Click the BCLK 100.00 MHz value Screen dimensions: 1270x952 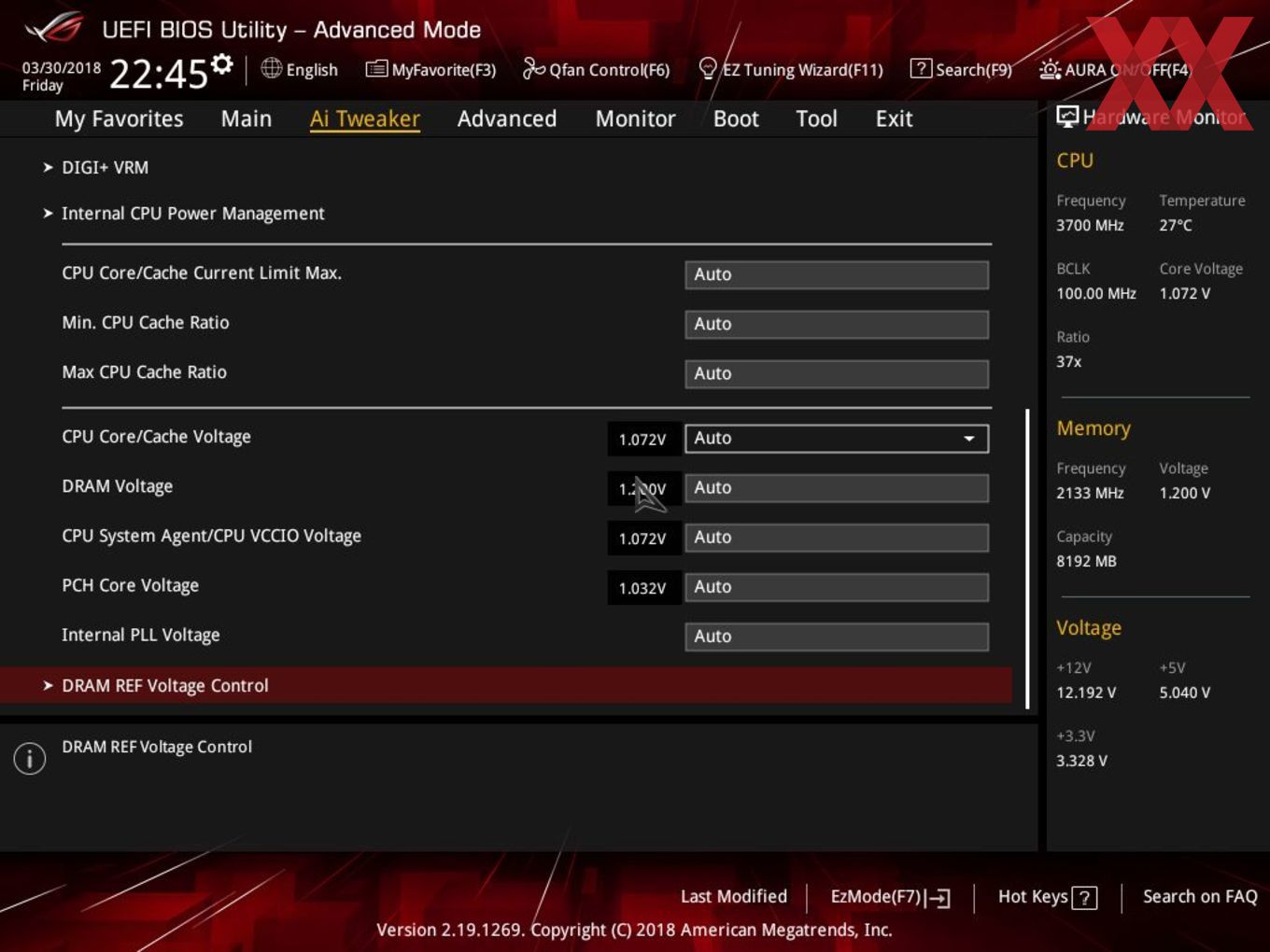click(1096, 293)
